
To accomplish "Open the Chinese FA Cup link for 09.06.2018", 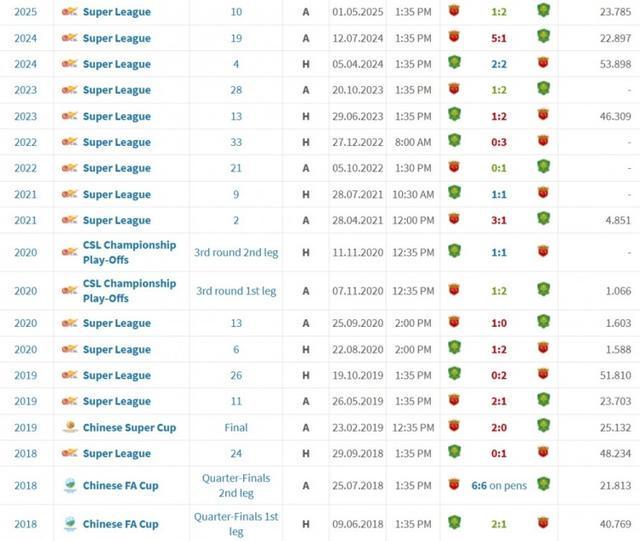I will 120,524.
